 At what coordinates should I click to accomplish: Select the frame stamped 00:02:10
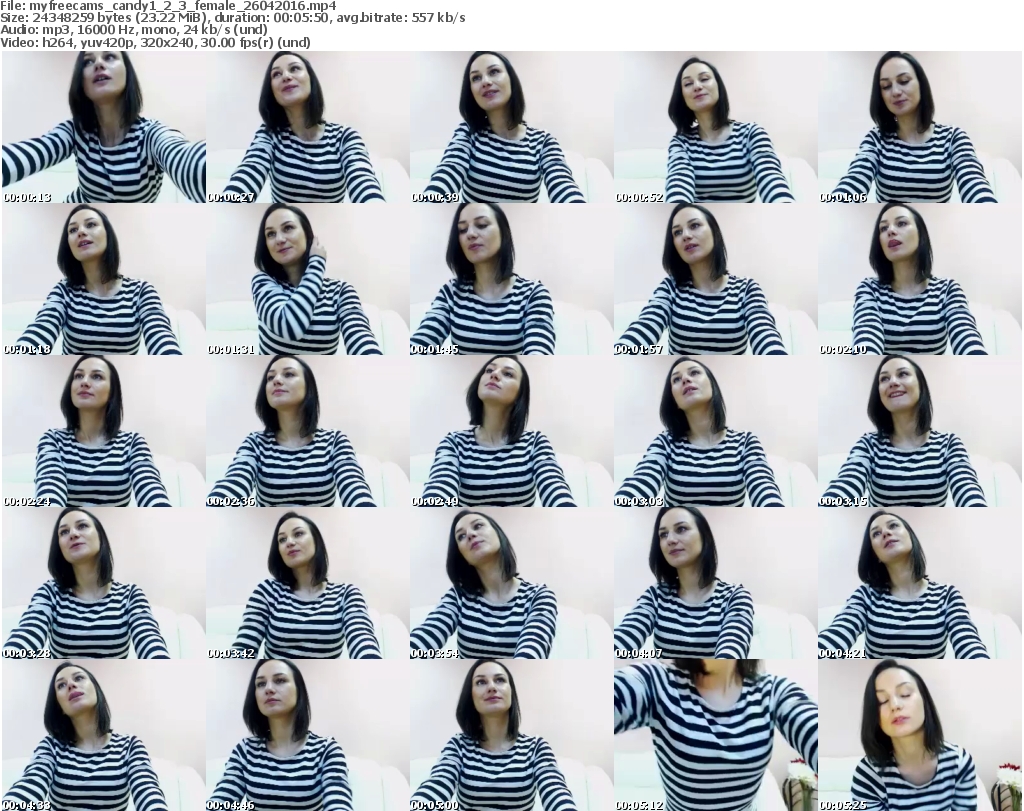(x=920, y=279)
